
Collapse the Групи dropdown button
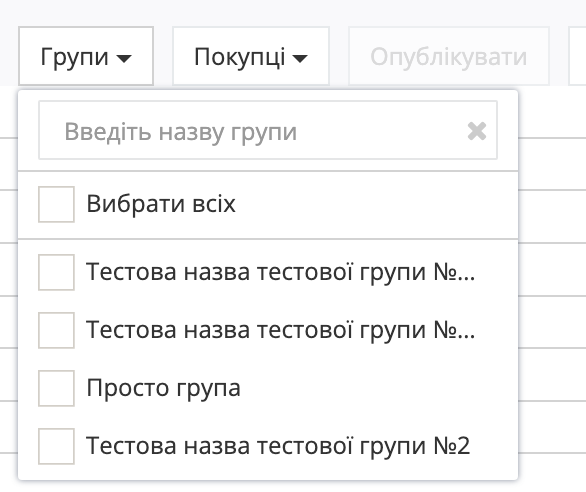(86, 56)
